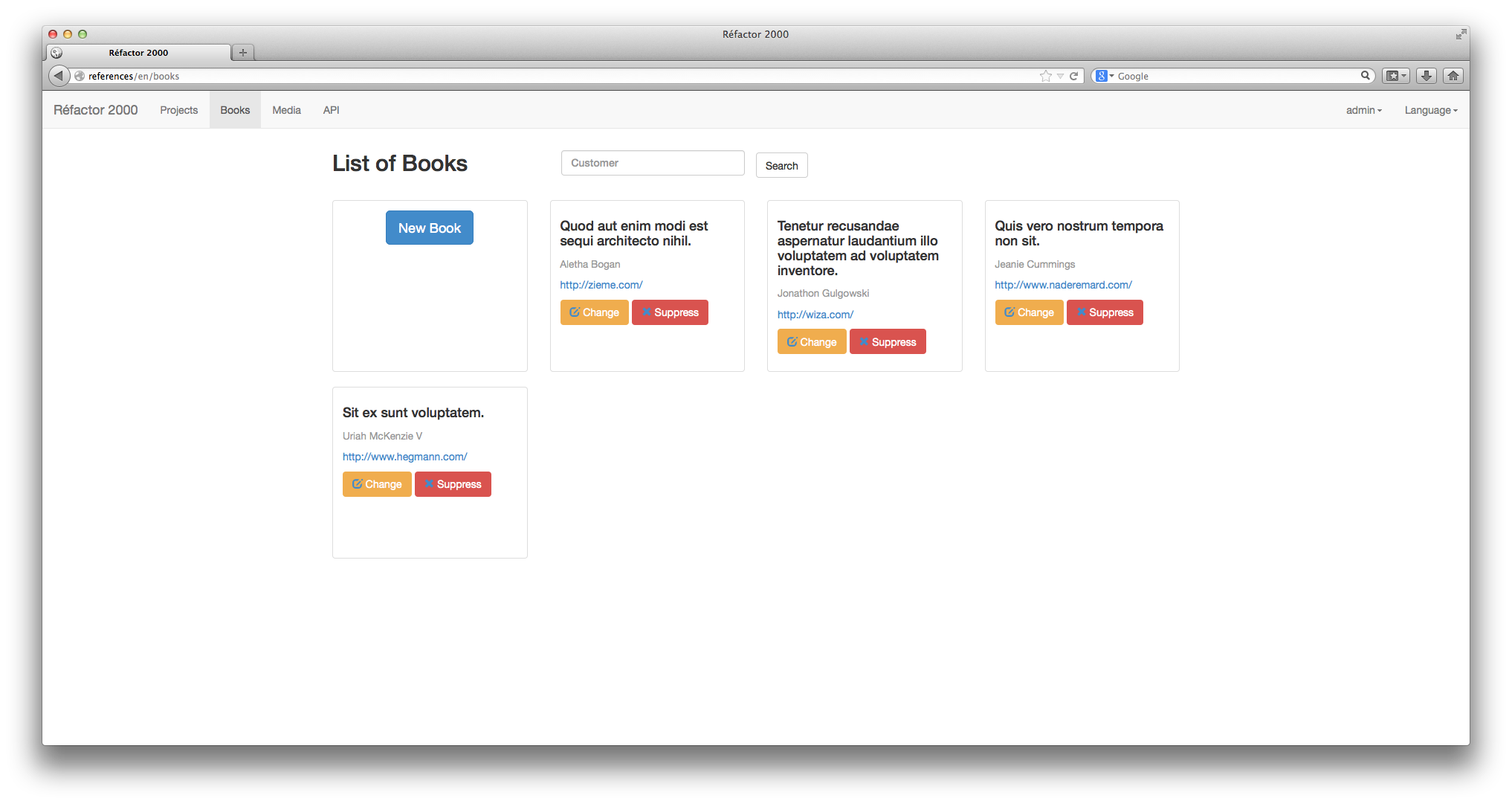Click the home icon in the toolbar
Viewport: 1512px width, 804px height.
[x=1453, y=75]
